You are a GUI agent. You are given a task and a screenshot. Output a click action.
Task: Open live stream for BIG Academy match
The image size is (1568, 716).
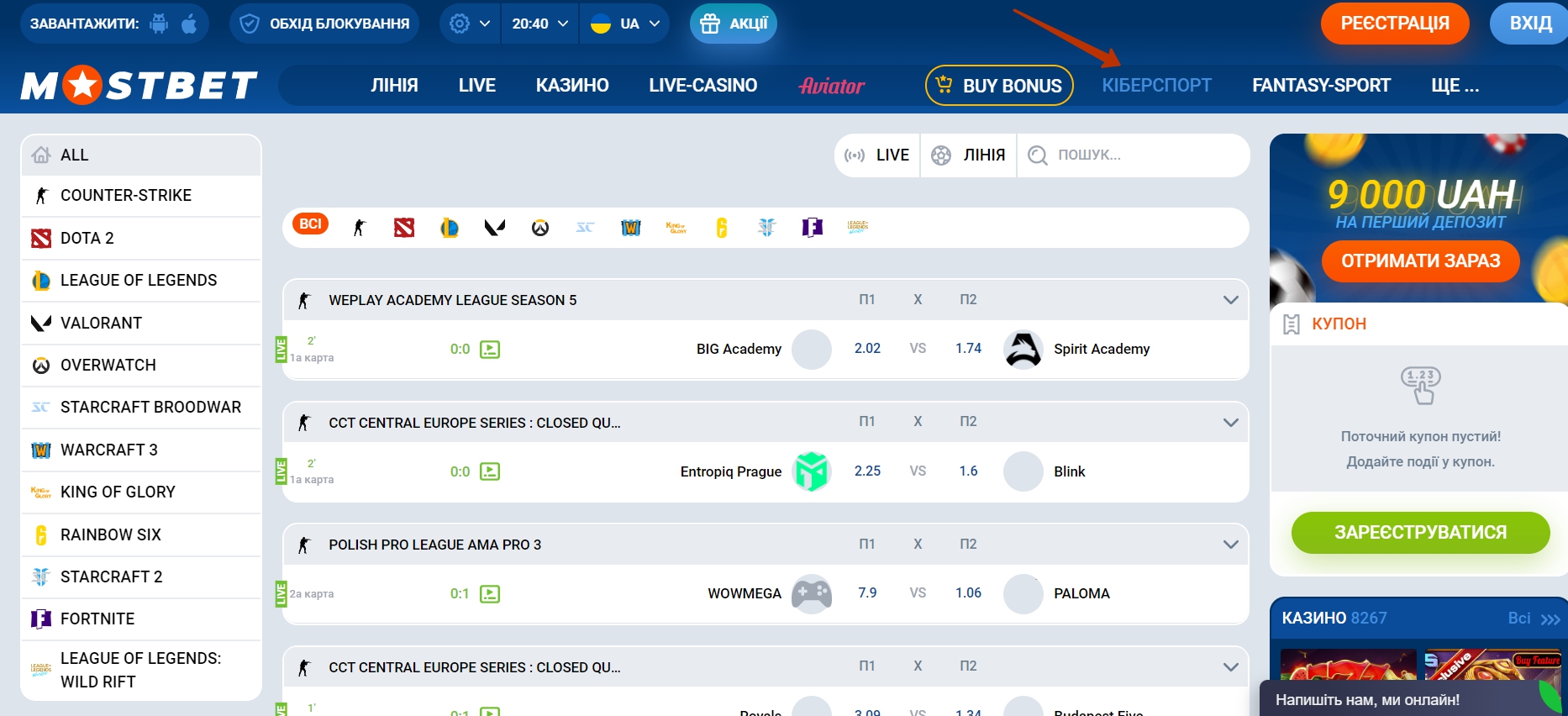490,350
